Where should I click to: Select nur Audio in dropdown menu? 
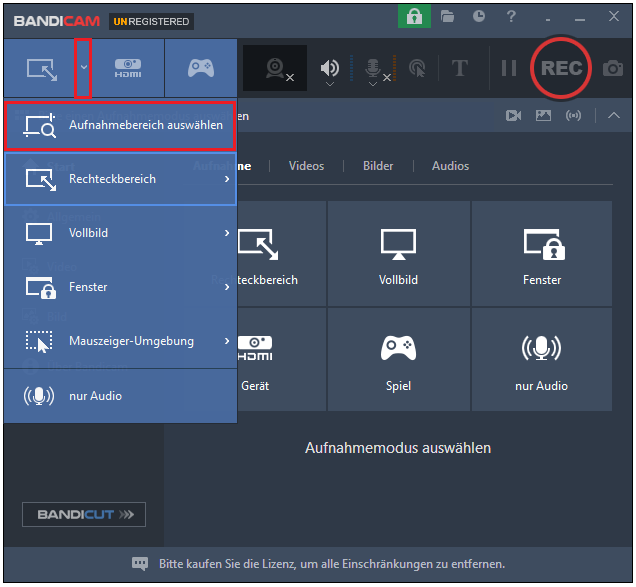click(x=120, y=396)
